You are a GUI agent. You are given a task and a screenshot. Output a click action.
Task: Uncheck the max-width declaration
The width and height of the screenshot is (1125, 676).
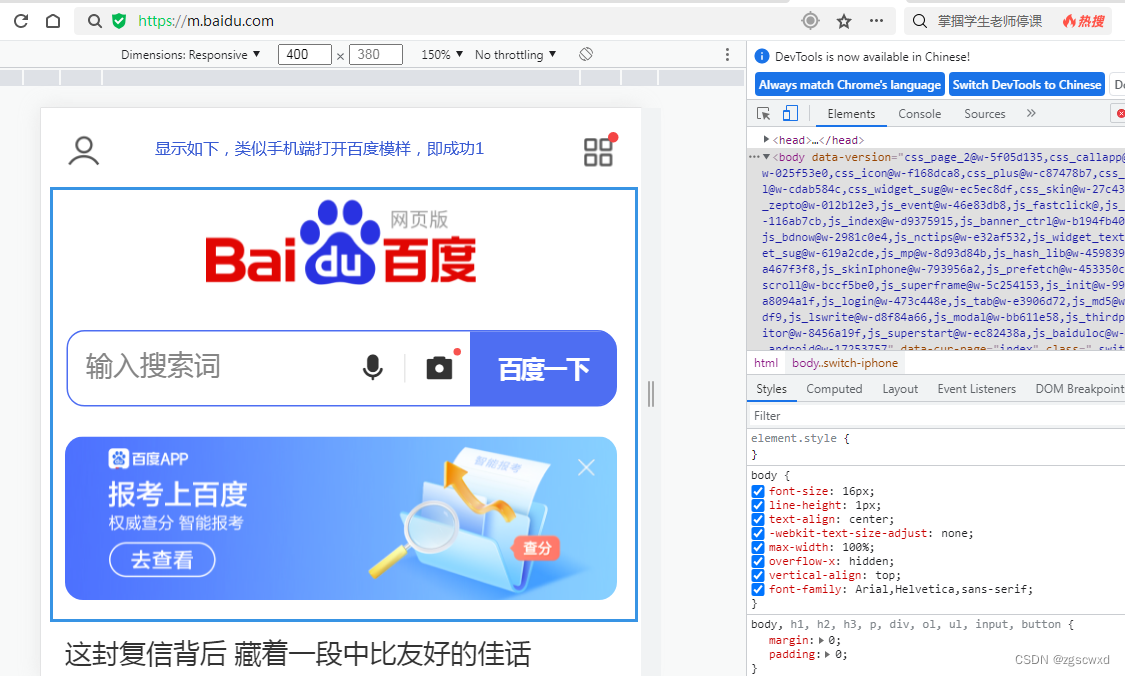[x=758, y=548]
